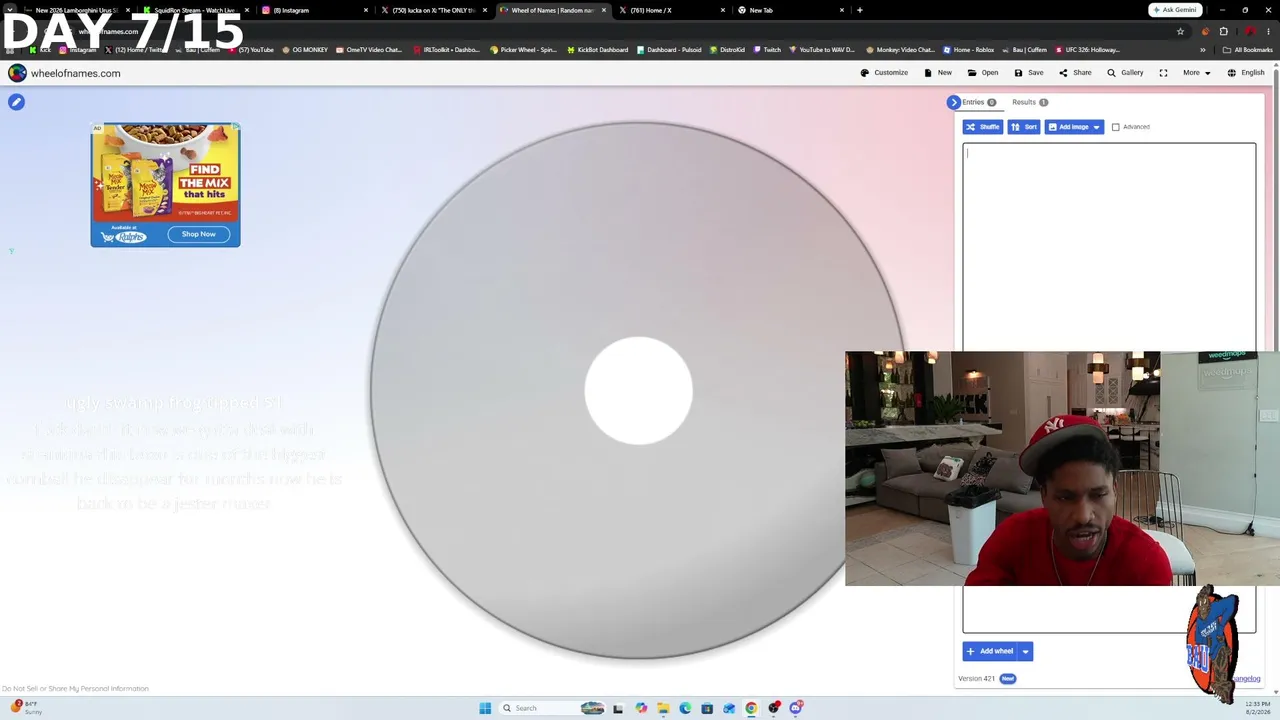Screen dimensions: 1280x720
Task: Create a New wheel
Action: tap(938, 73)
